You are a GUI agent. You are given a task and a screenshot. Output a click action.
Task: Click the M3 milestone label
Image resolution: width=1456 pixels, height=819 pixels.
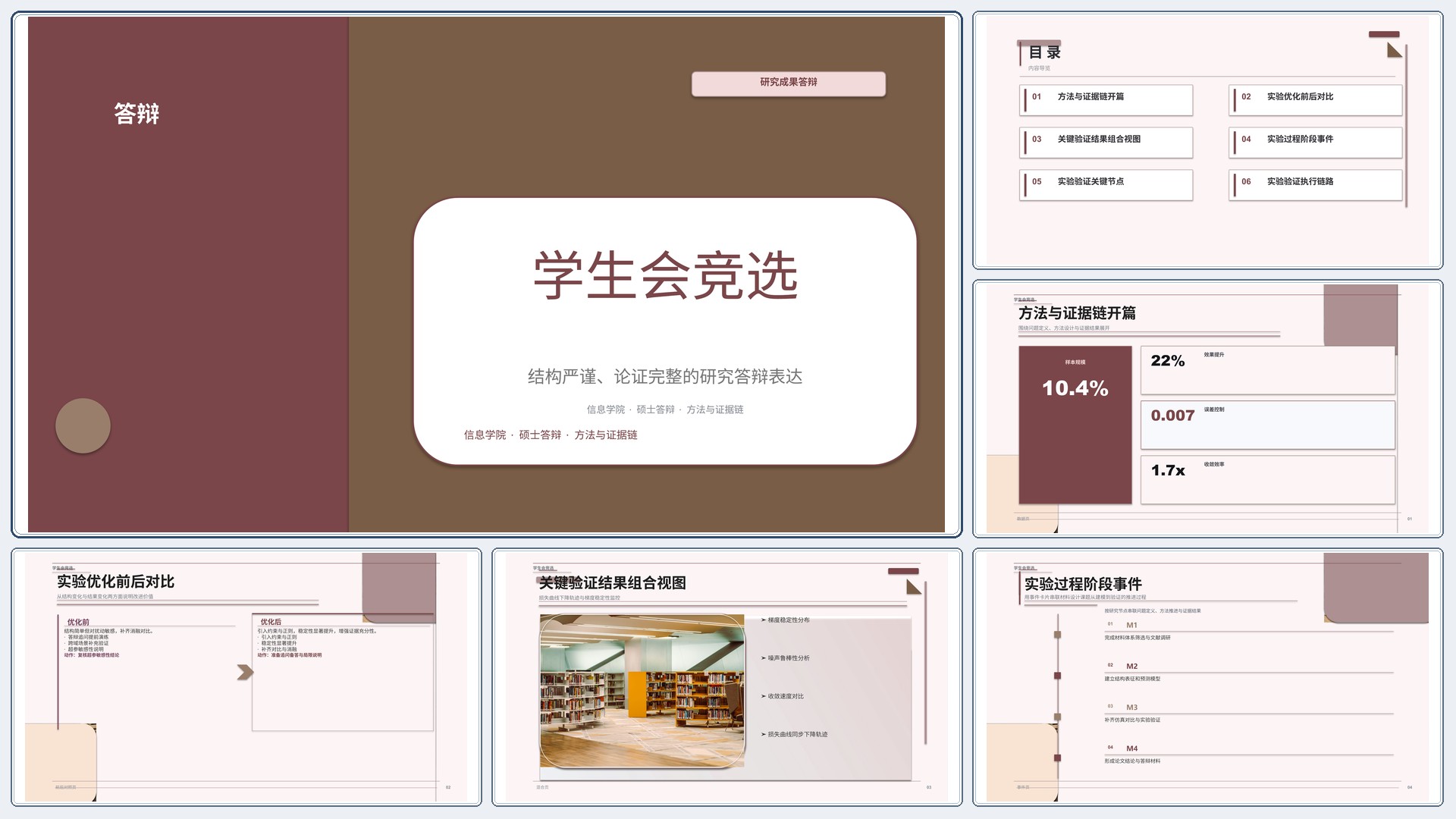tap(1131, 707)
